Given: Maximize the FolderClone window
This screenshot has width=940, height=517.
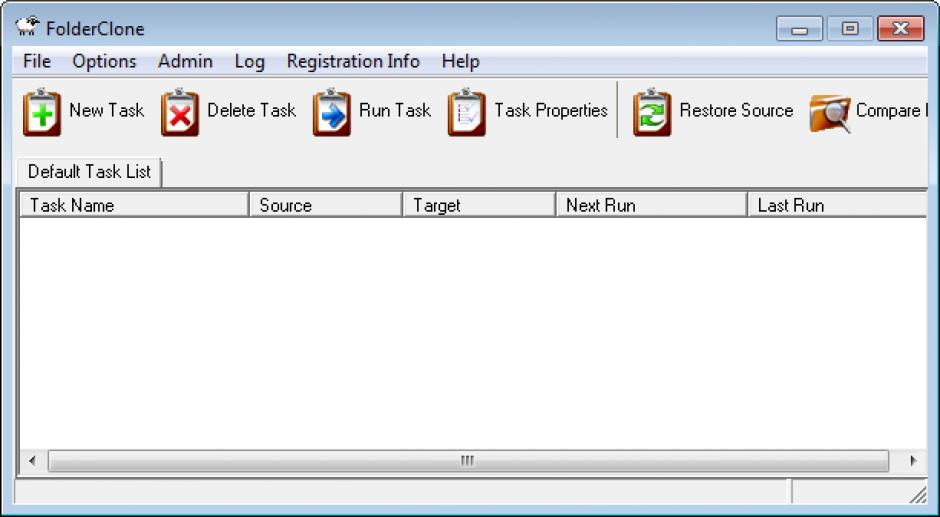Looking at the screenshot, I should coord(850,29).
